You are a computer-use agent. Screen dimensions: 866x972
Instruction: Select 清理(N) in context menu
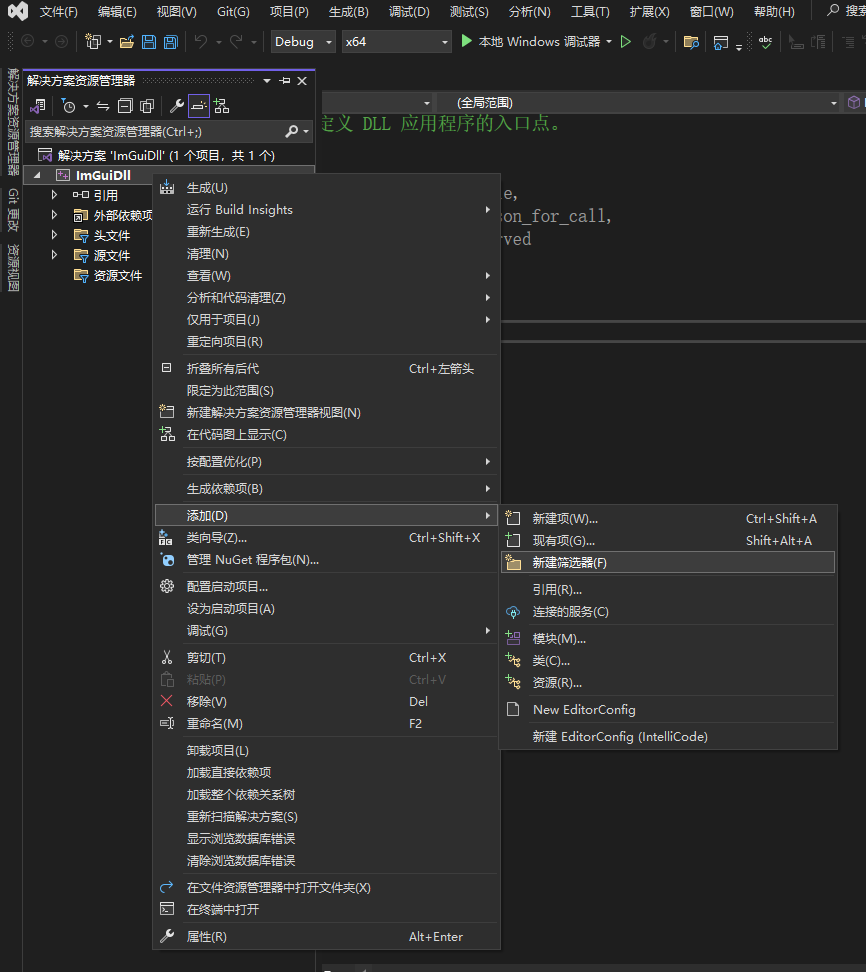tap(326, 254)
